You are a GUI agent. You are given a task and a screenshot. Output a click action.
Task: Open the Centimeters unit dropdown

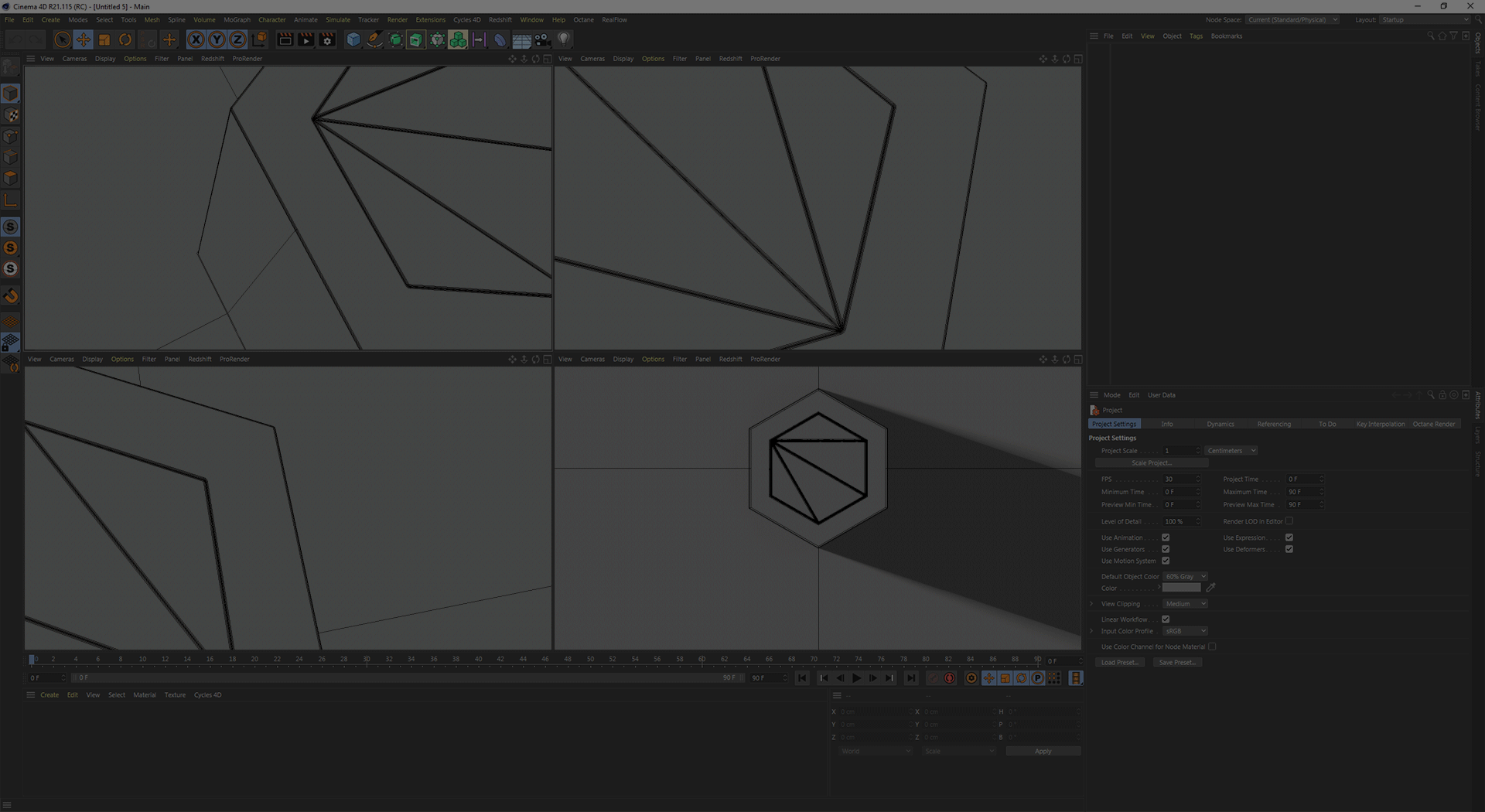coord(1231,451)
